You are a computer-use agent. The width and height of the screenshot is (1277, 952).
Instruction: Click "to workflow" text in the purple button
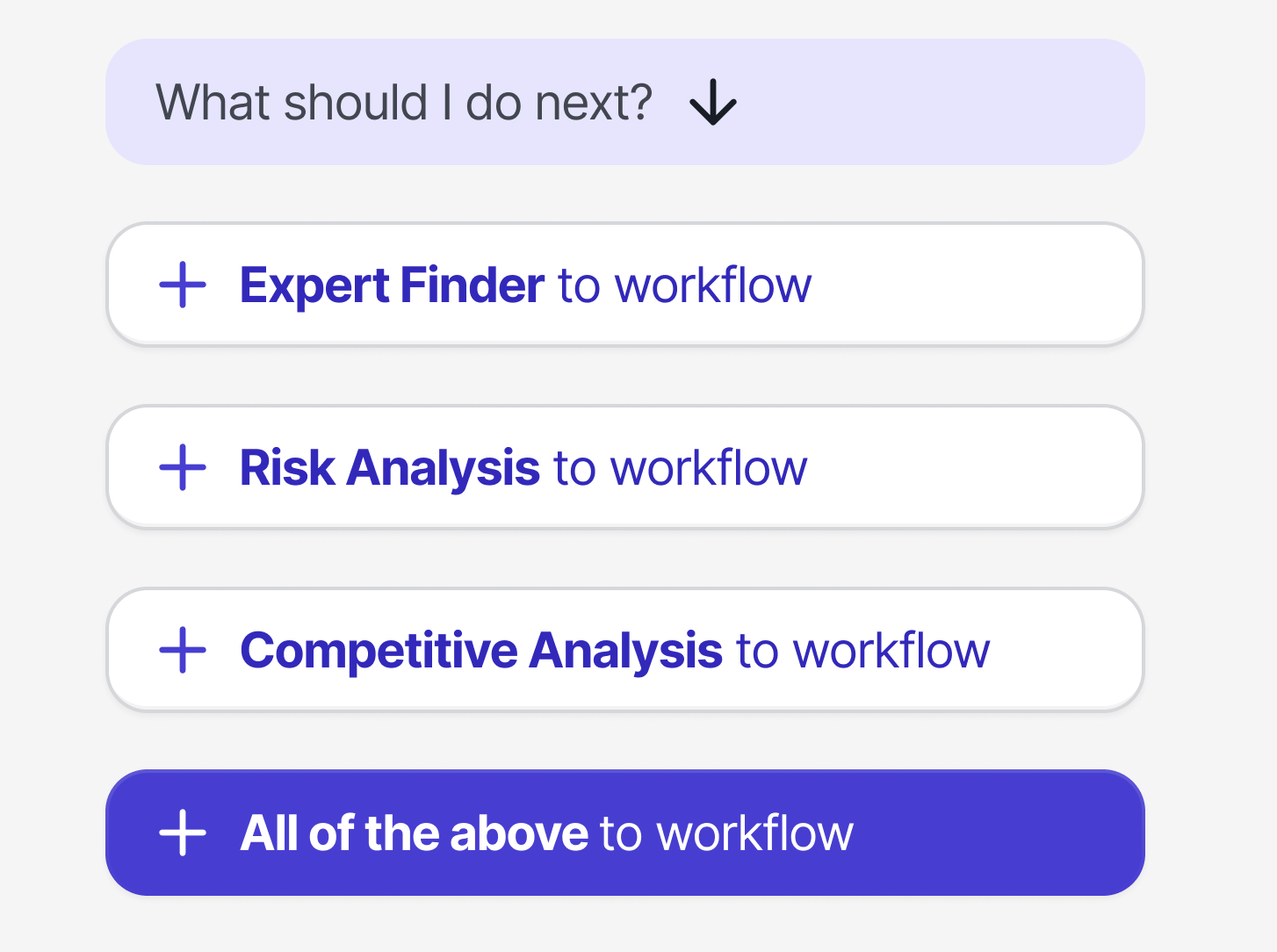[726, 833]
